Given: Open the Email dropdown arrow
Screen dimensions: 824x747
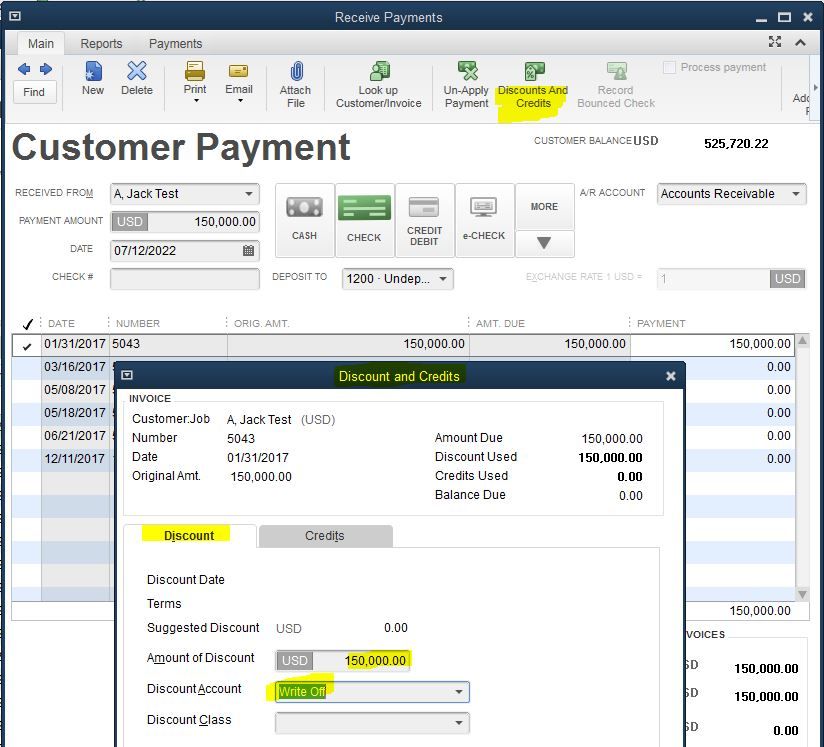Looking at the screenshot, I should [x=240, y=101].
